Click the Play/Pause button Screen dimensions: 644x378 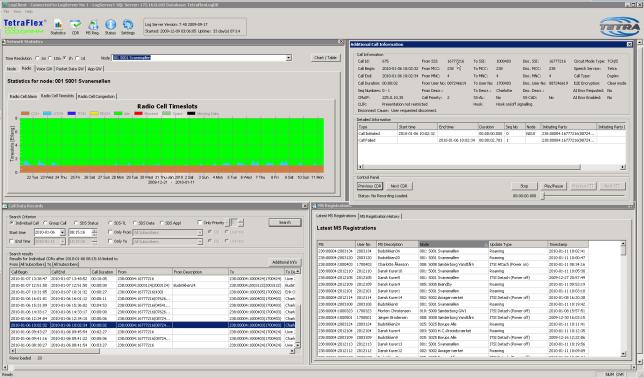[553, 186]
